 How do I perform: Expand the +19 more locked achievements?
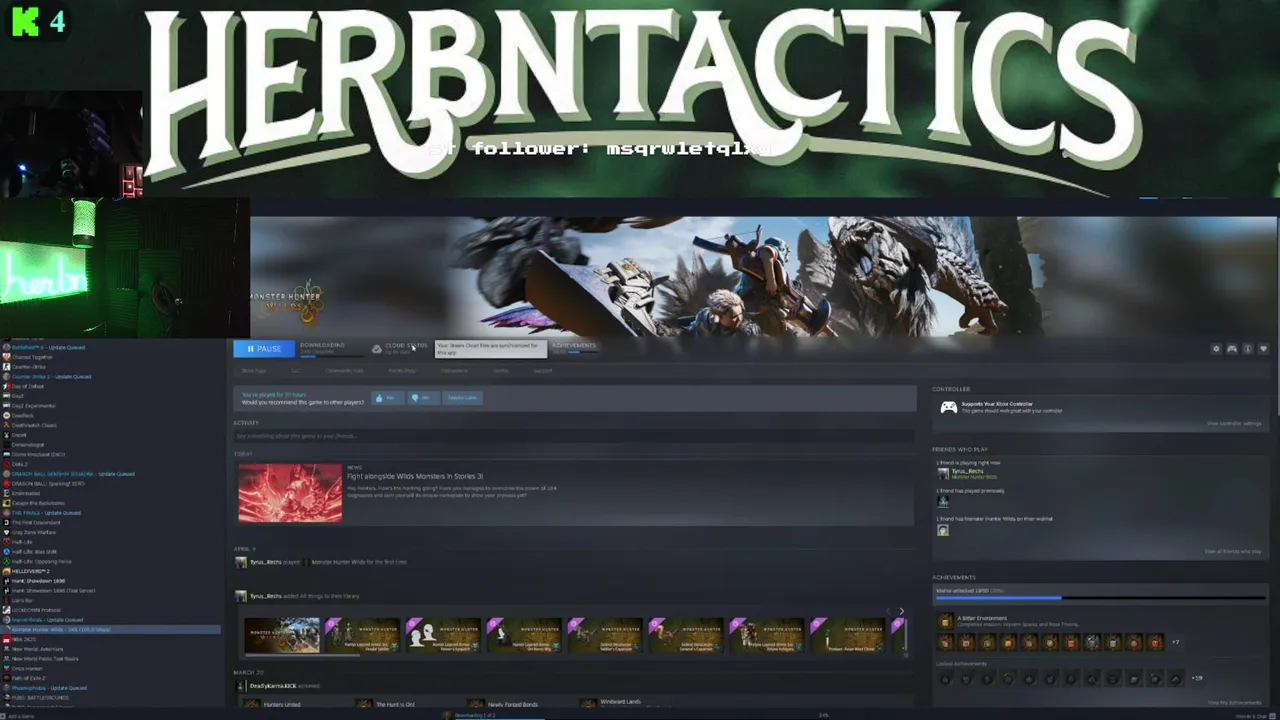coord(1197,678)
